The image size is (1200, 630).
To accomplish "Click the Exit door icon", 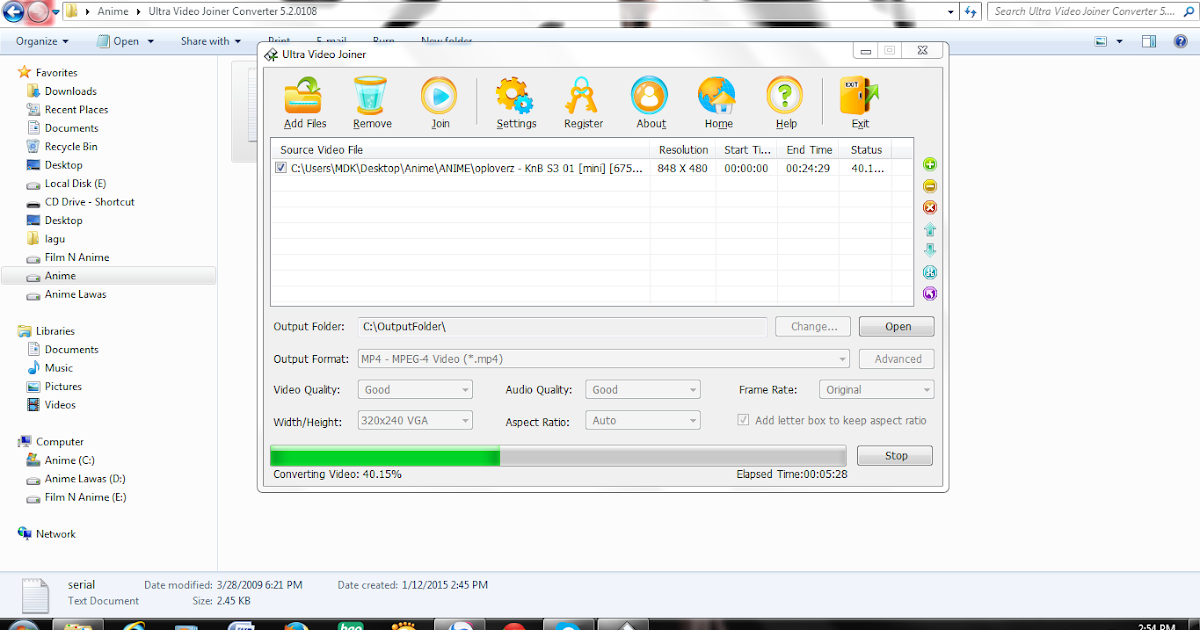I will coord(859,104).
